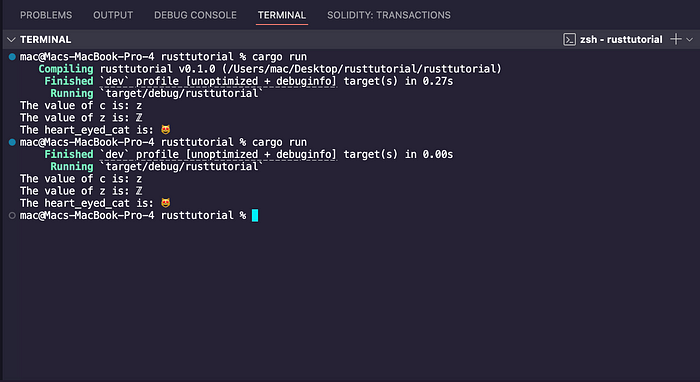Open the SOLIDITY: TRANSACTIONS tab
The height and width of the screenshot is (382, 700).
[389, 15]
